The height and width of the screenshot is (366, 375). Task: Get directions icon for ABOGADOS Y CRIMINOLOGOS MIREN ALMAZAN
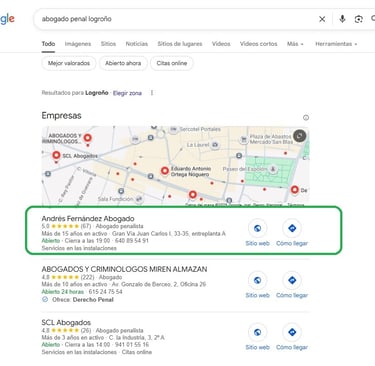pyautogui.click(x=292, y=280)
